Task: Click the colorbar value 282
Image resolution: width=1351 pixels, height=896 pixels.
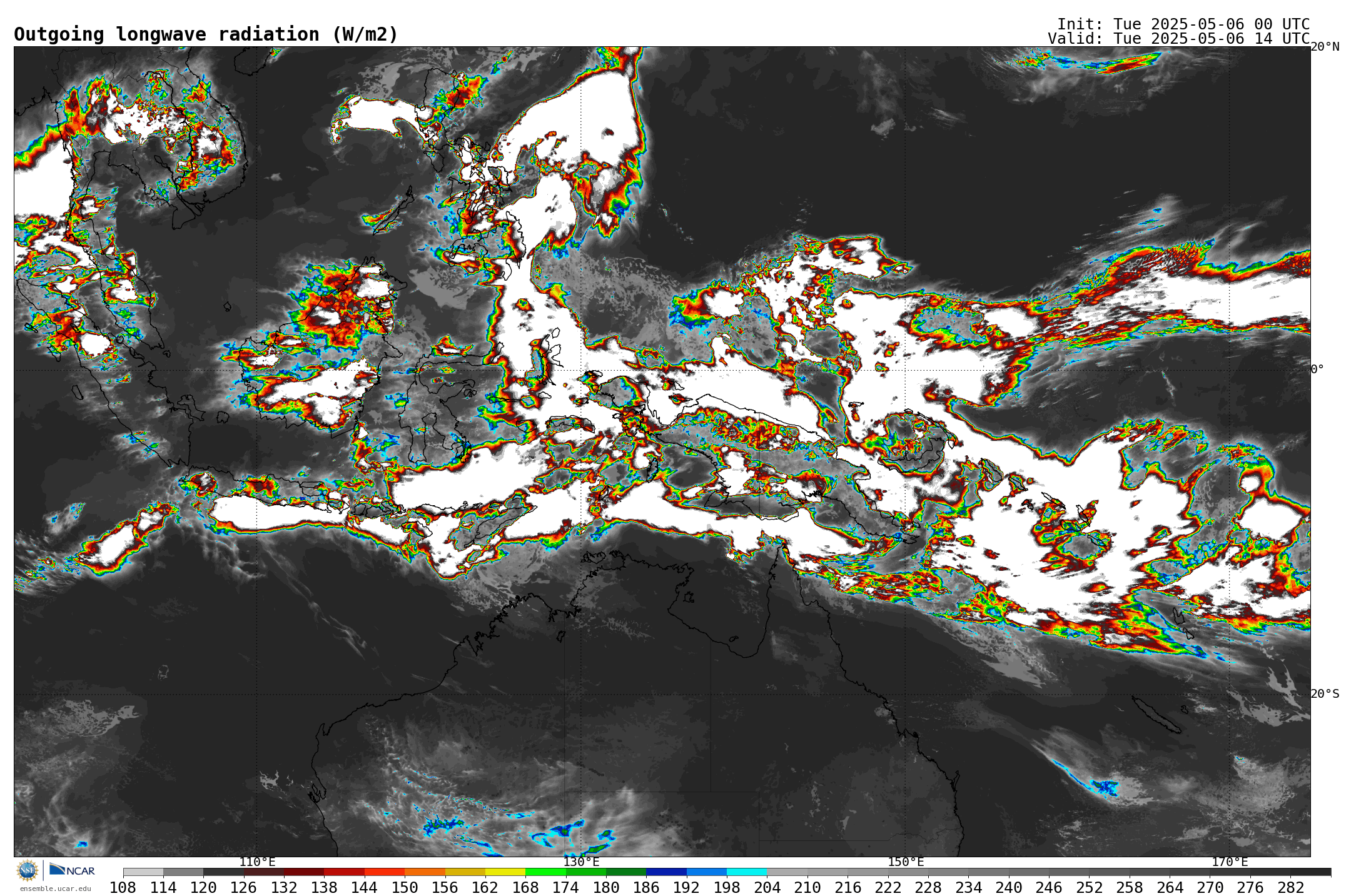Action: 1291,887
